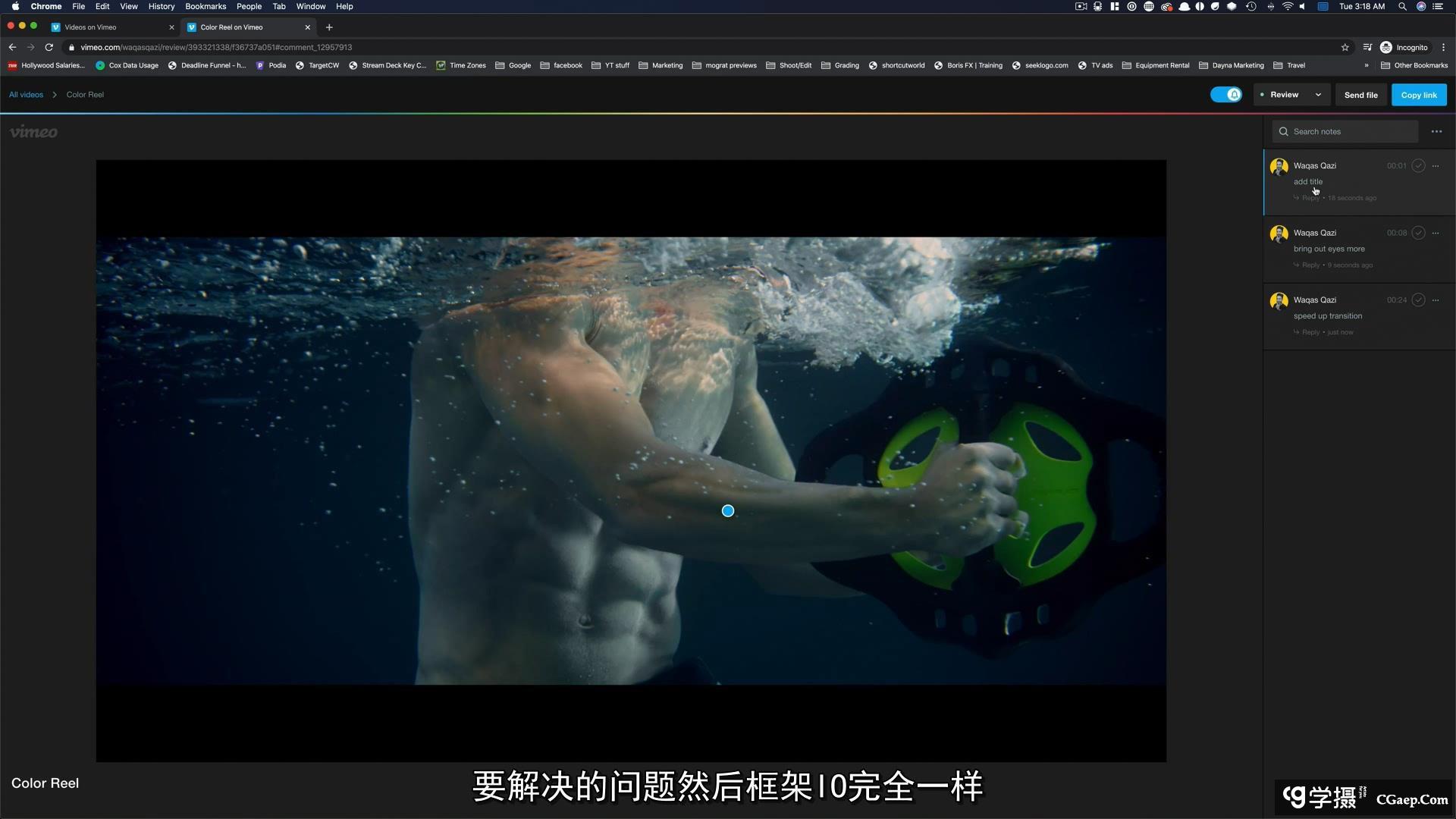Viewport: 1456px width, 819px height.
Task: Click the Vimeo logo
Action: click(33, 132)
